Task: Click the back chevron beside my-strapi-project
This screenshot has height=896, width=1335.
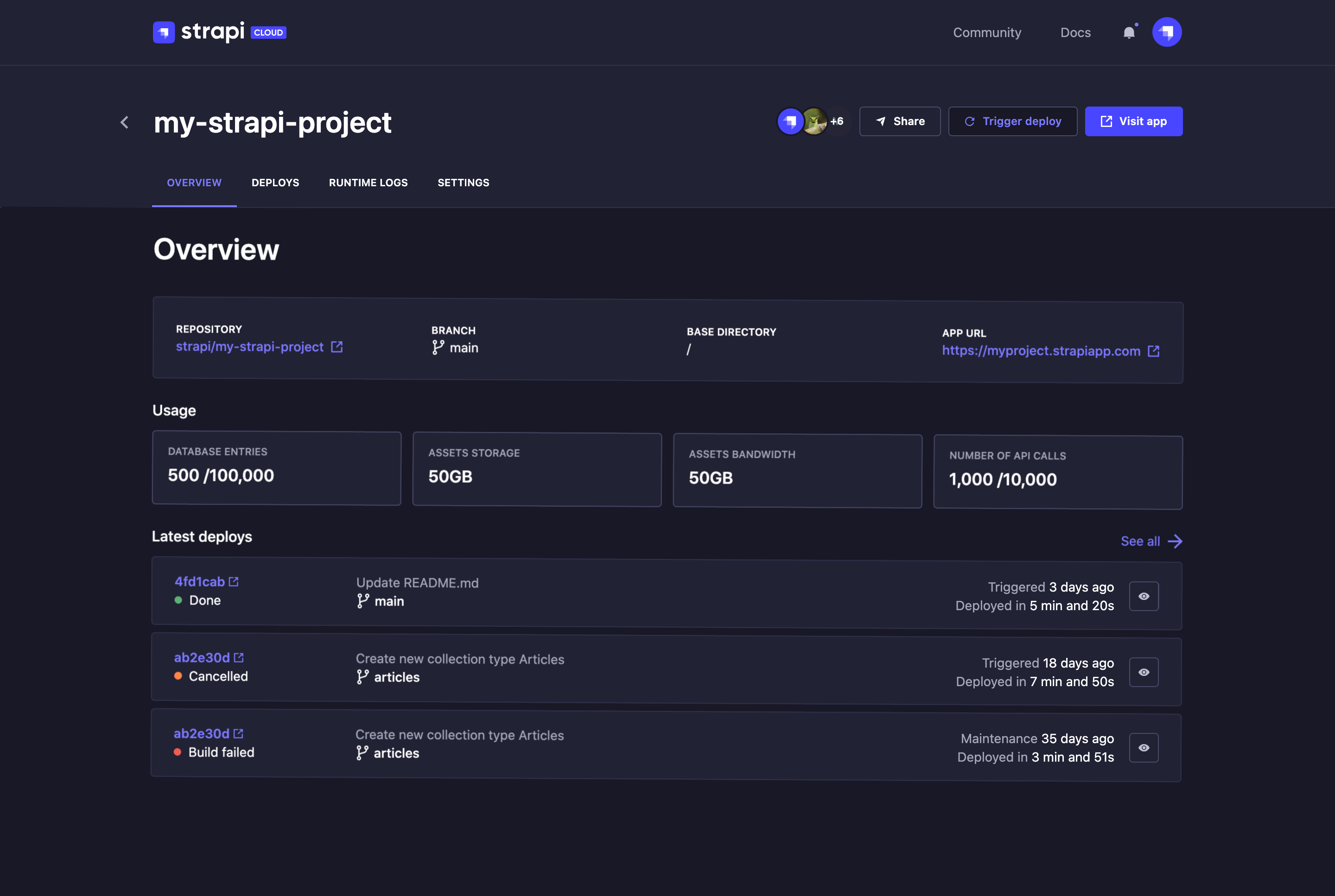Action: click(x=125, y=122)
